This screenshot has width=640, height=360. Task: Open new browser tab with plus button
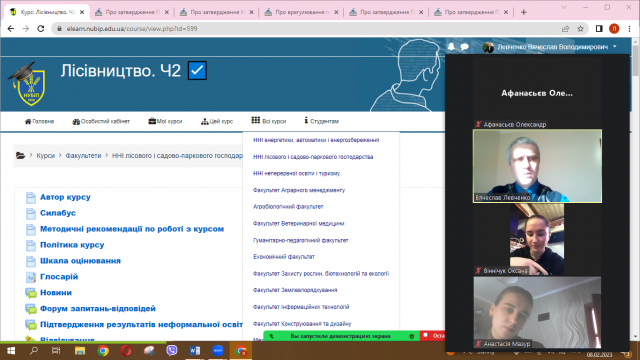click(x=524, y=12)
